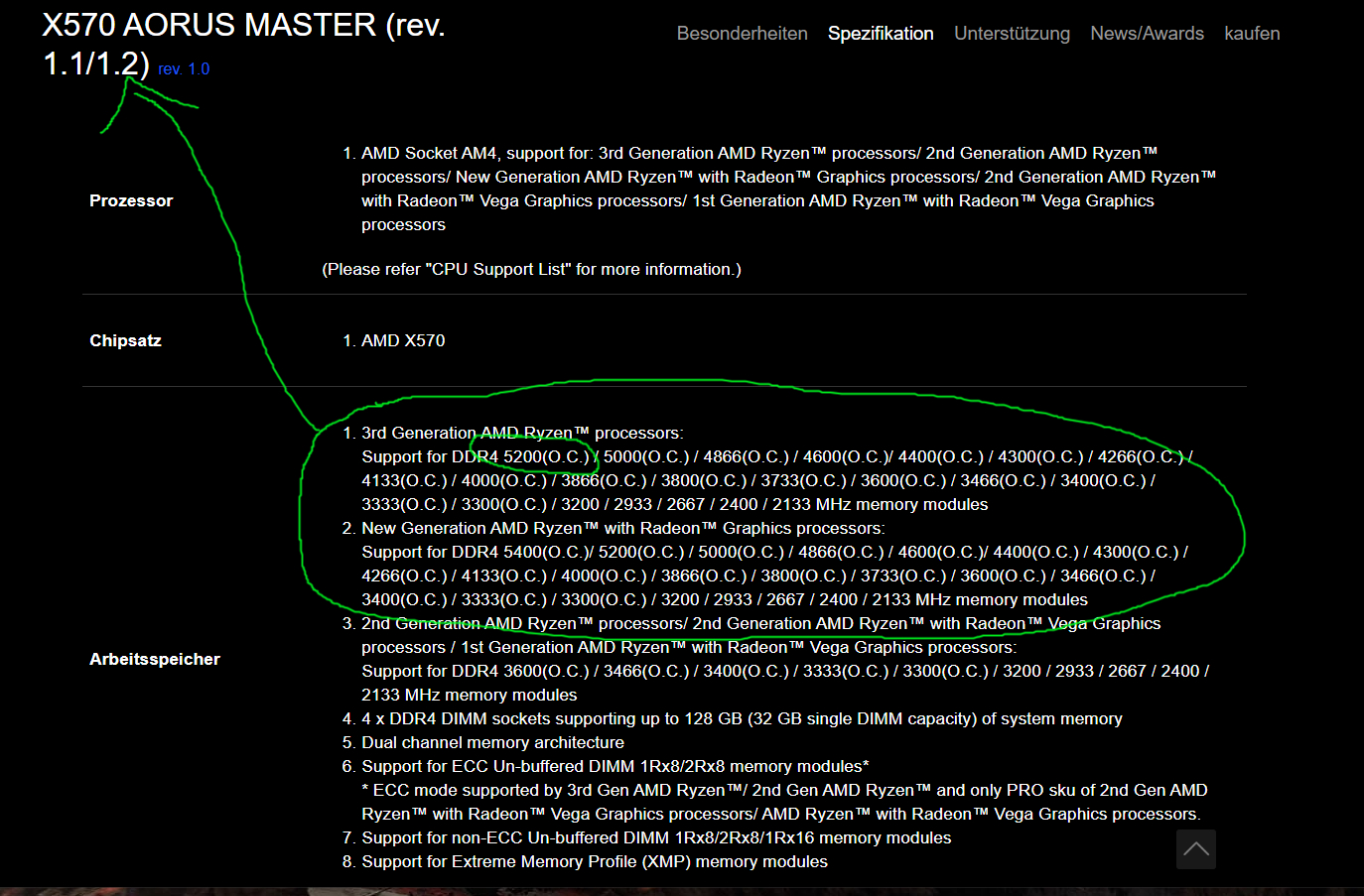
Task: Click 'Extreme Memory Profile (XMP)' line
Action: 595,861
